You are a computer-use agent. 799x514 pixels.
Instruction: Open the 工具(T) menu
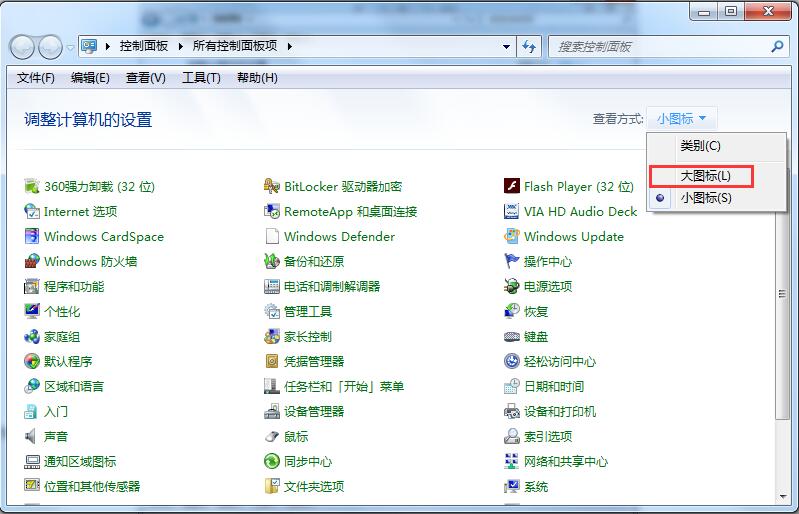click(201, 78)
